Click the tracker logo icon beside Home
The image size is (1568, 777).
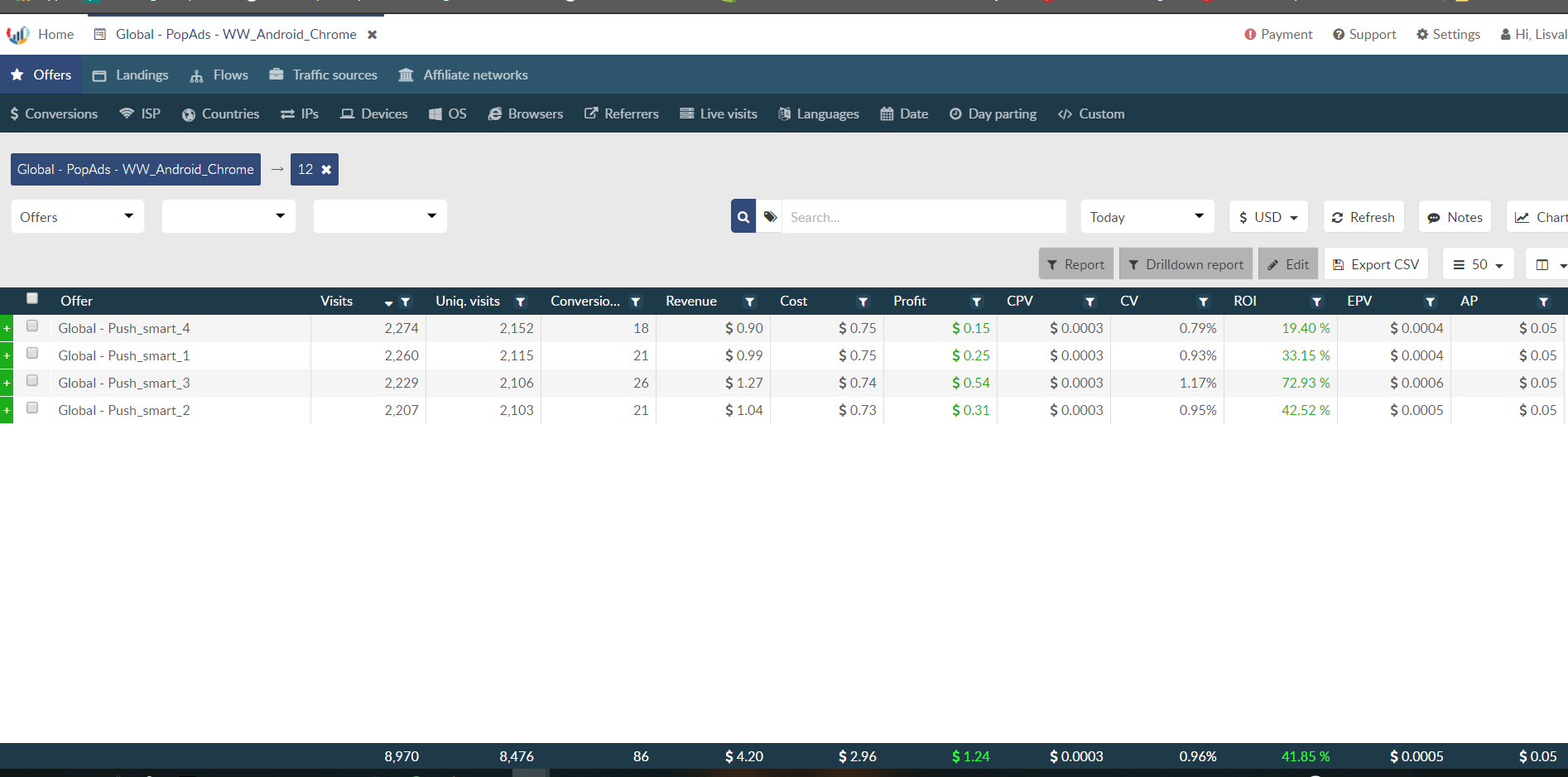click(17, 35)
